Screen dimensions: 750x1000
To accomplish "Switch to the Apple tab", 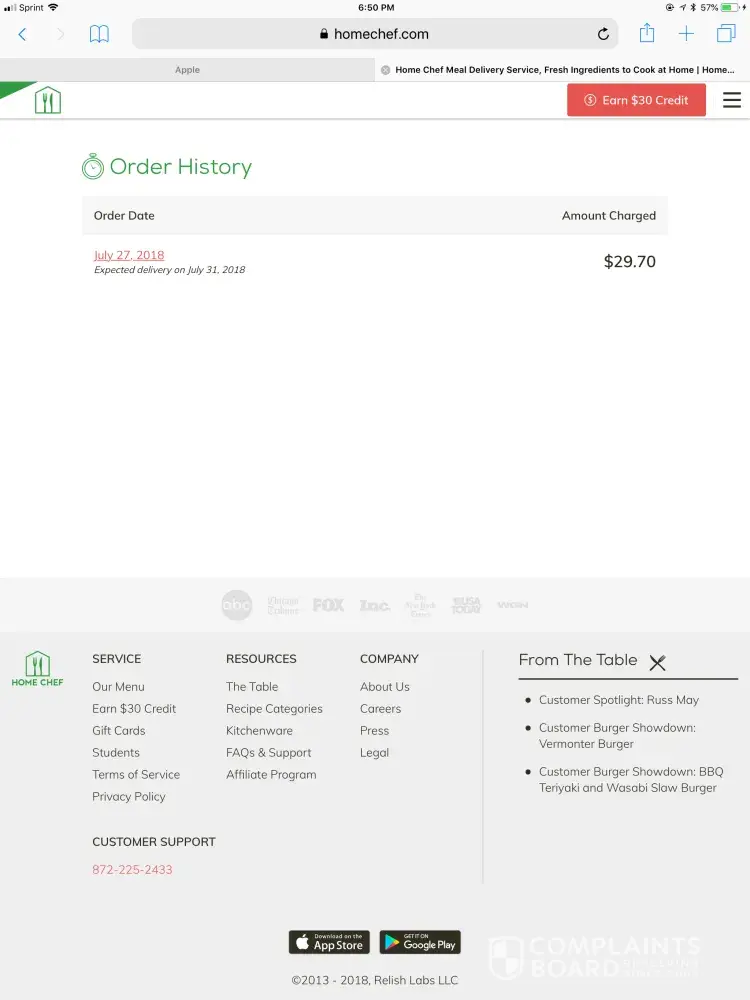I will pos(187,70).
